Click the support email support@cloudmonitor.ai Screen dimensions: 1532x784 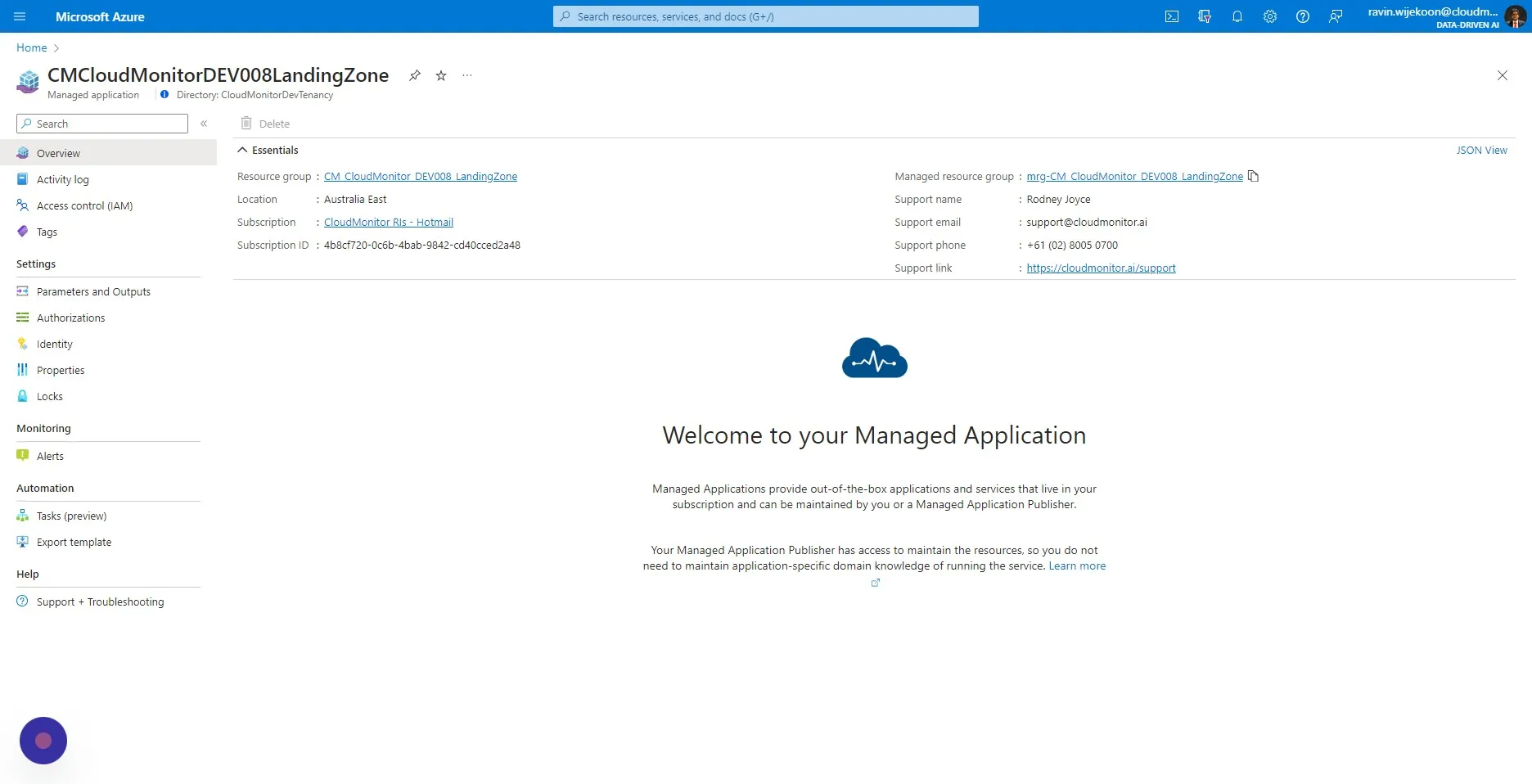(x=1087, y=222)
